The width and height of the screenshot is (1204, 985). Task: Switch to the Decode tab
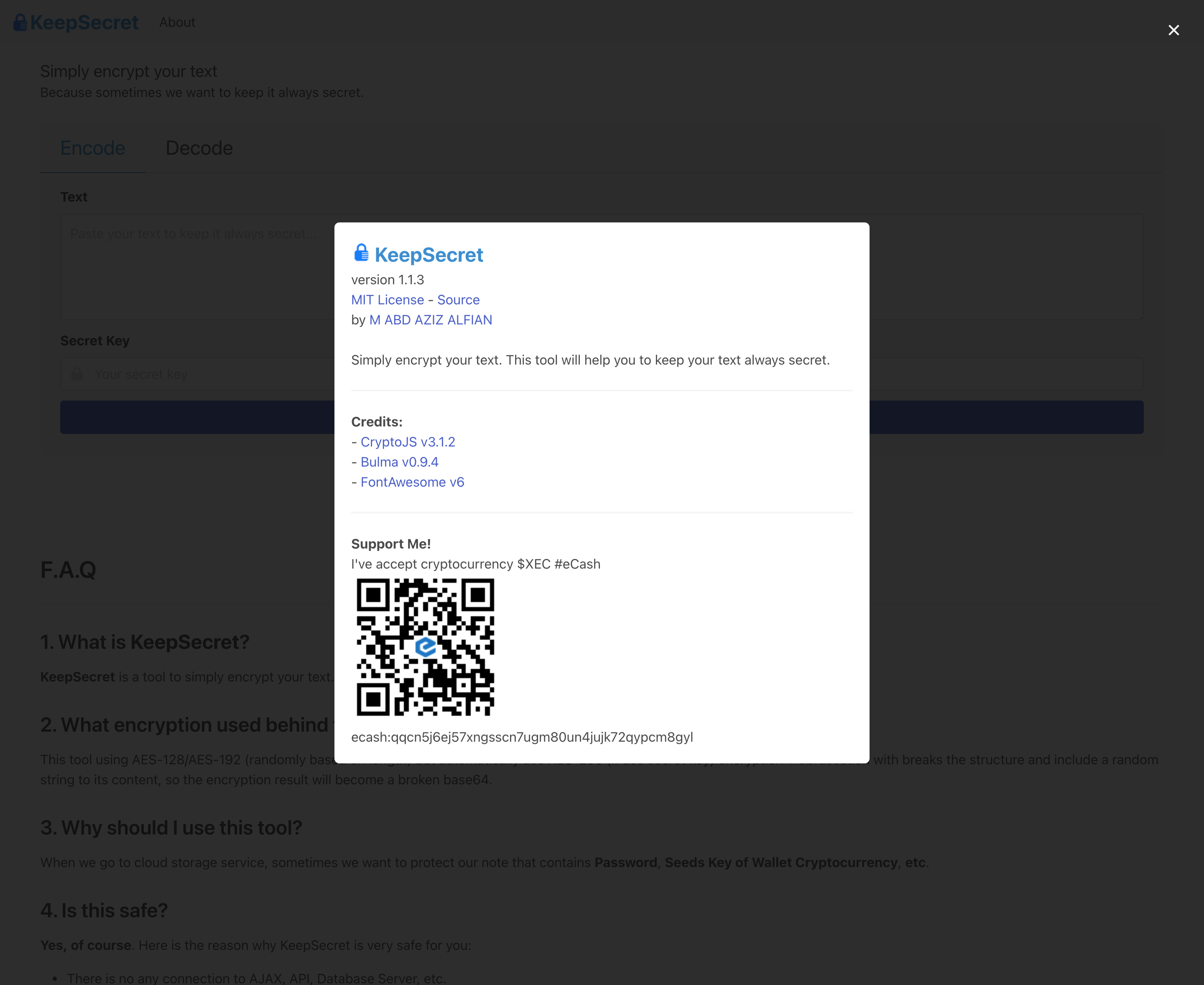199,148
